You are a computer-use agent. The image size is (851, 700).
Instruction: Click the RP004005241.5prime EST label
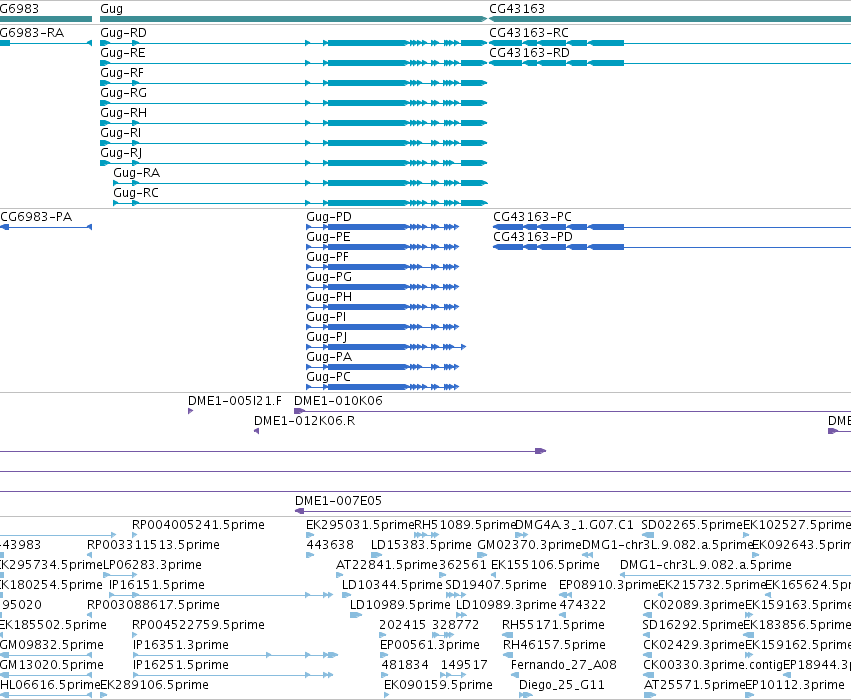(x=198, y=525)
